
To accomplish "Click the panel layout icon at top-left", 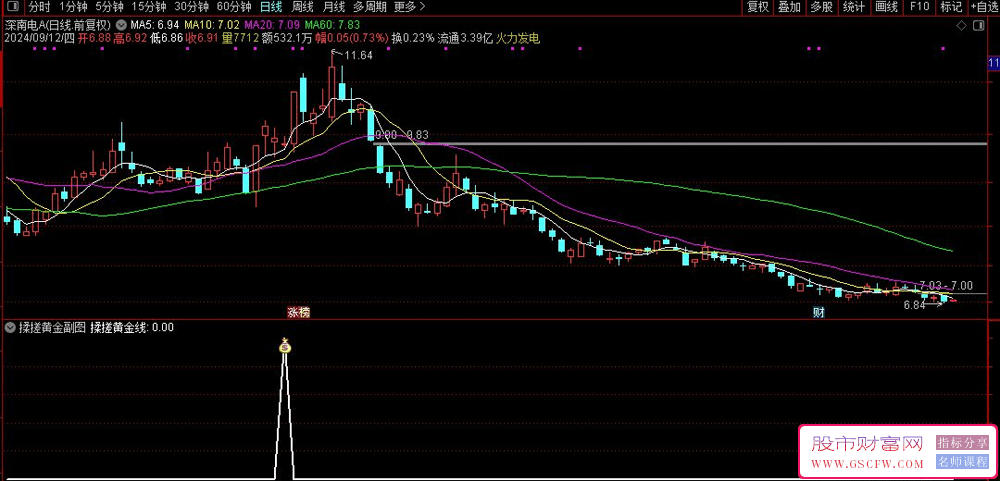I will tap(13, 7).
